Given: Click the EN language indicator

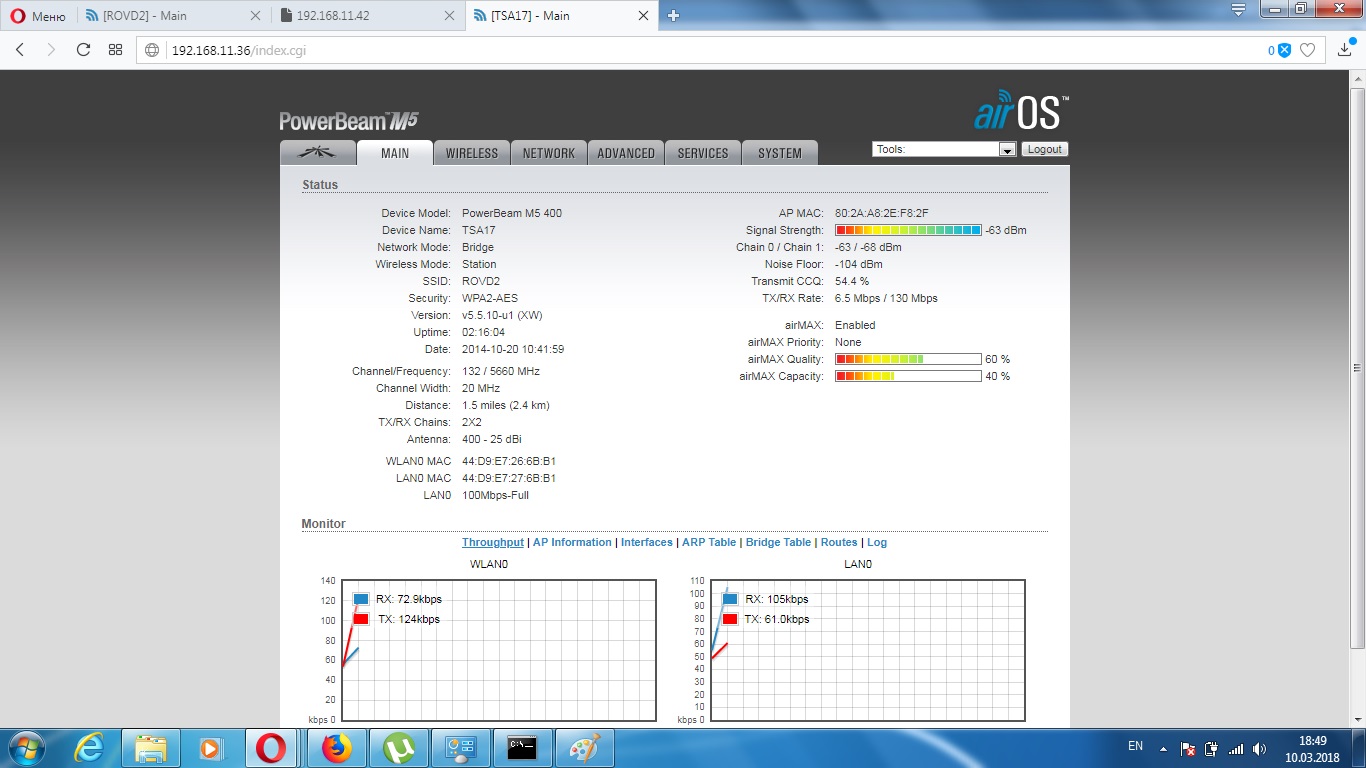Looking at the screenshot, I should click(x=1135, y=746).
